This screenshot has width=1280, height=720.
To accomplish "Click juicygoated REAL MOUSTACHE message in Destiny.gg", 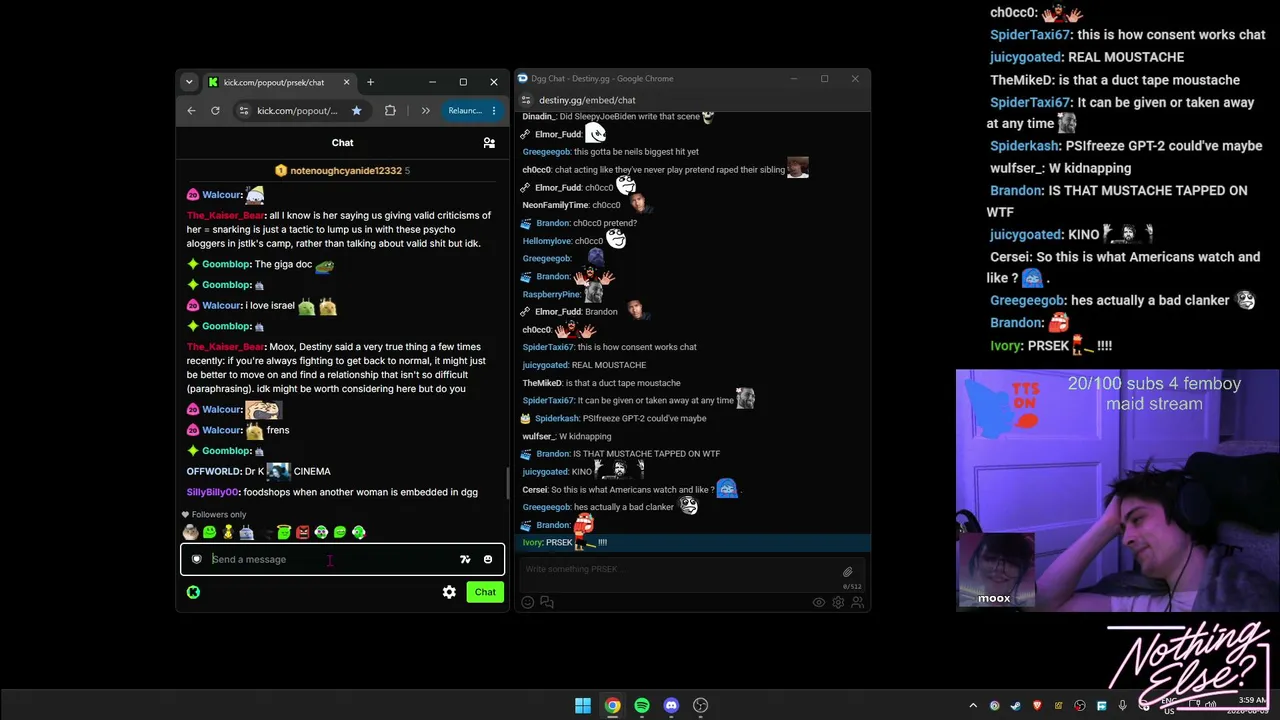I will (x=584, y=365).
